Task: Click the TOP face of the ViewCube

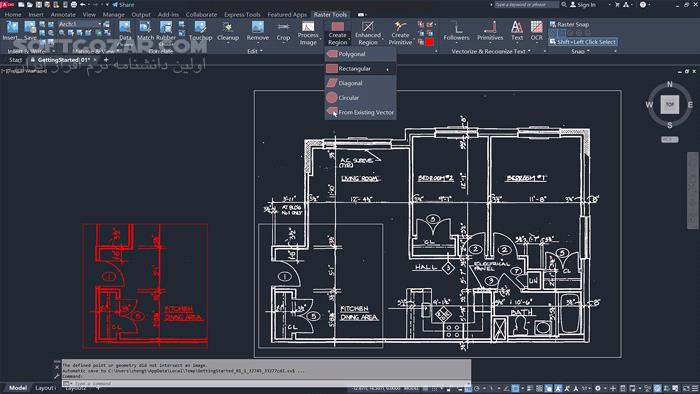Action: (x=670, y=104)
